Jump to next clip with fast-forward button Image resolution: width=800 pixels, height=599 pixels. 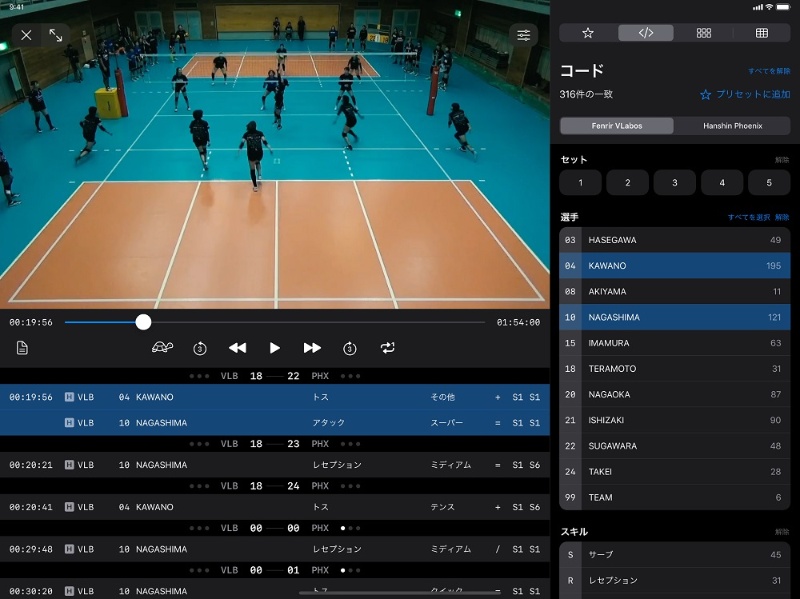click(312, 348)
